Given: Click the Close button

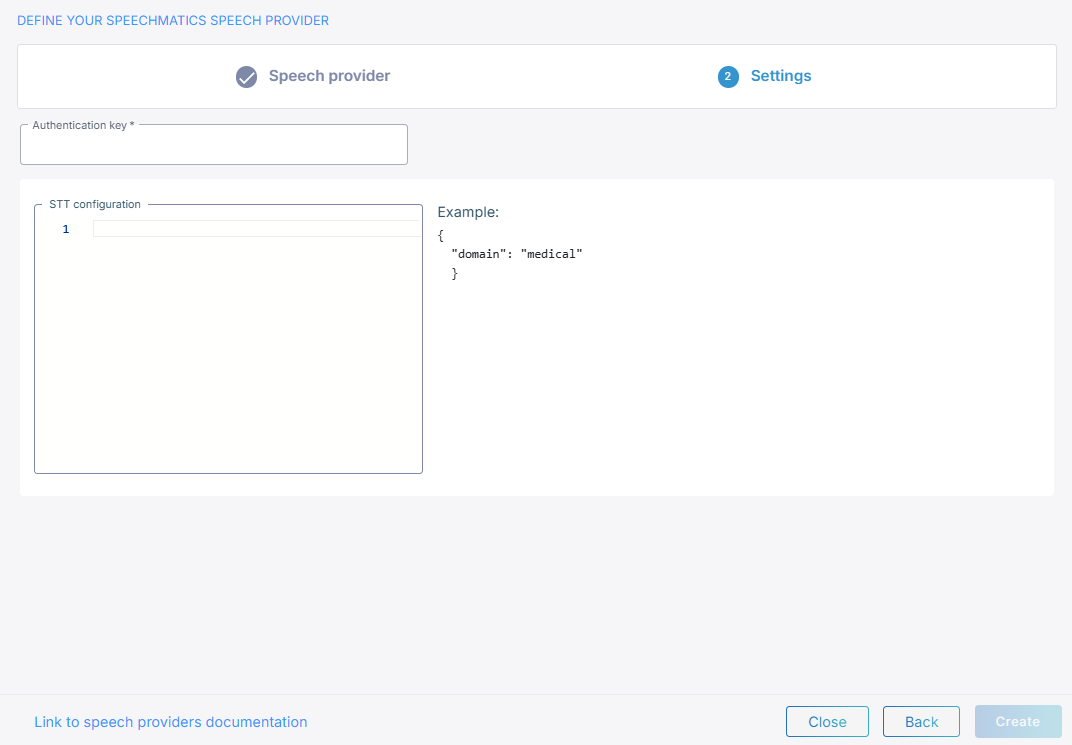Looking at the screenshot, I should 827,722.
